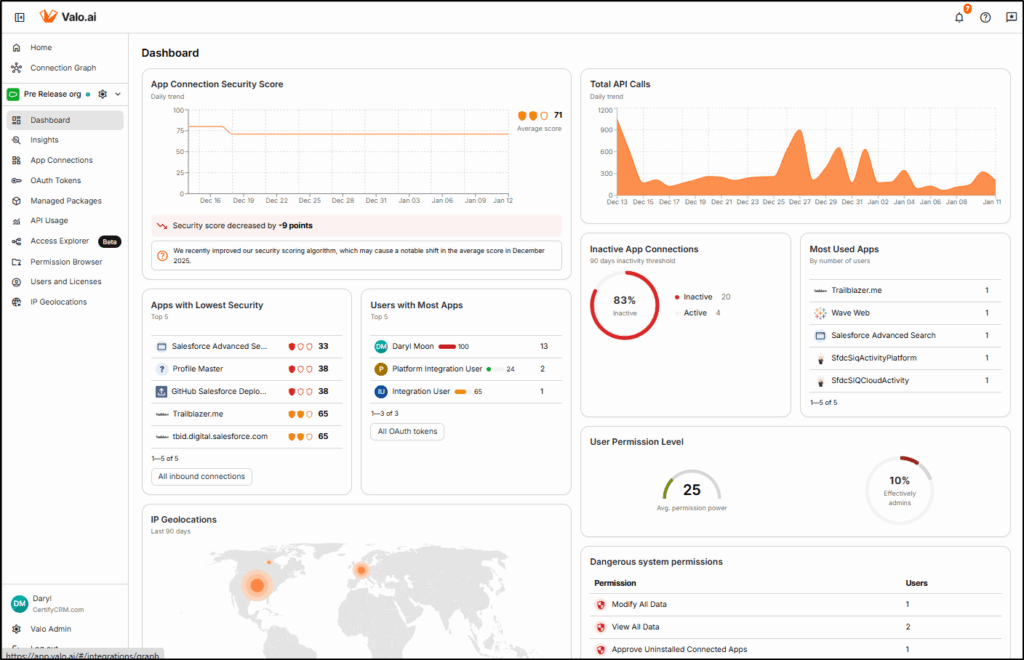Screen dimensions: 1024x660
Task: Collapse the sidebar with the panel icon
Action: pos(19,17)
